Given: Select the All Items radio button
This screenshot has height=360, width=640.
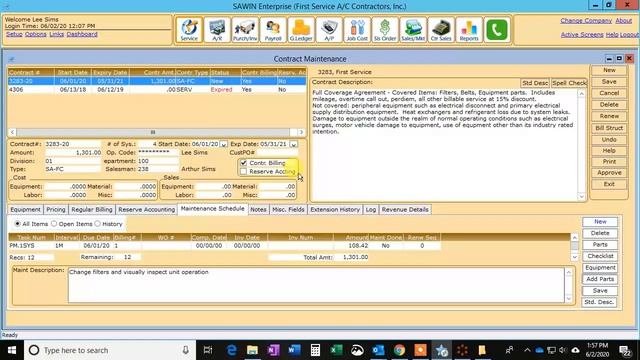Looking at the screenshot, I should 18,224.
